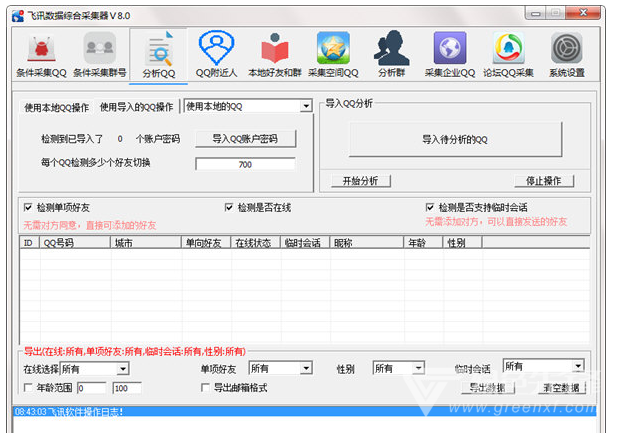Select the 飞讯软件操作日志 log entry

point(305,412)
